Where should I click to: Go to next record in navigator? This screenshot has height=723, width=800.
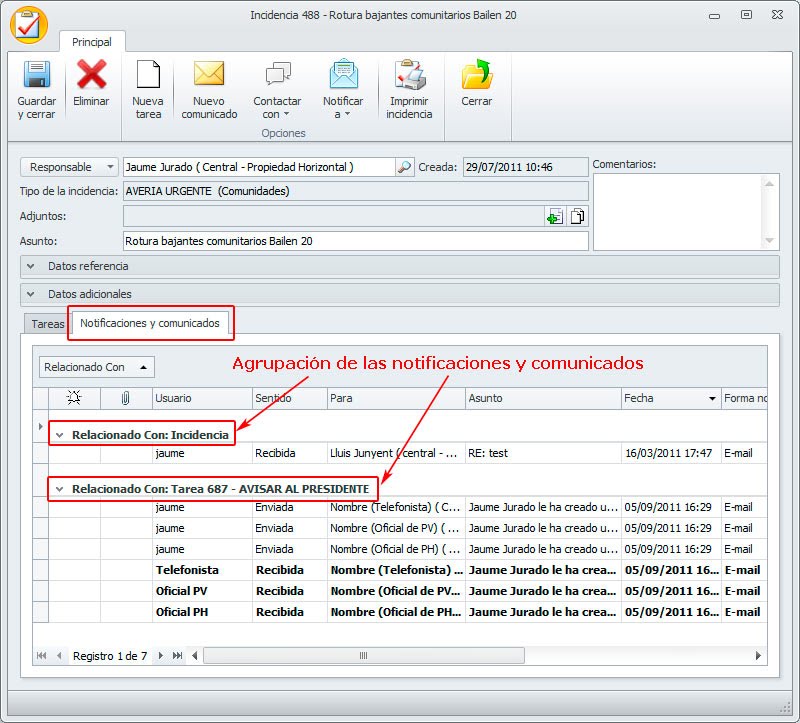(161, 656)
